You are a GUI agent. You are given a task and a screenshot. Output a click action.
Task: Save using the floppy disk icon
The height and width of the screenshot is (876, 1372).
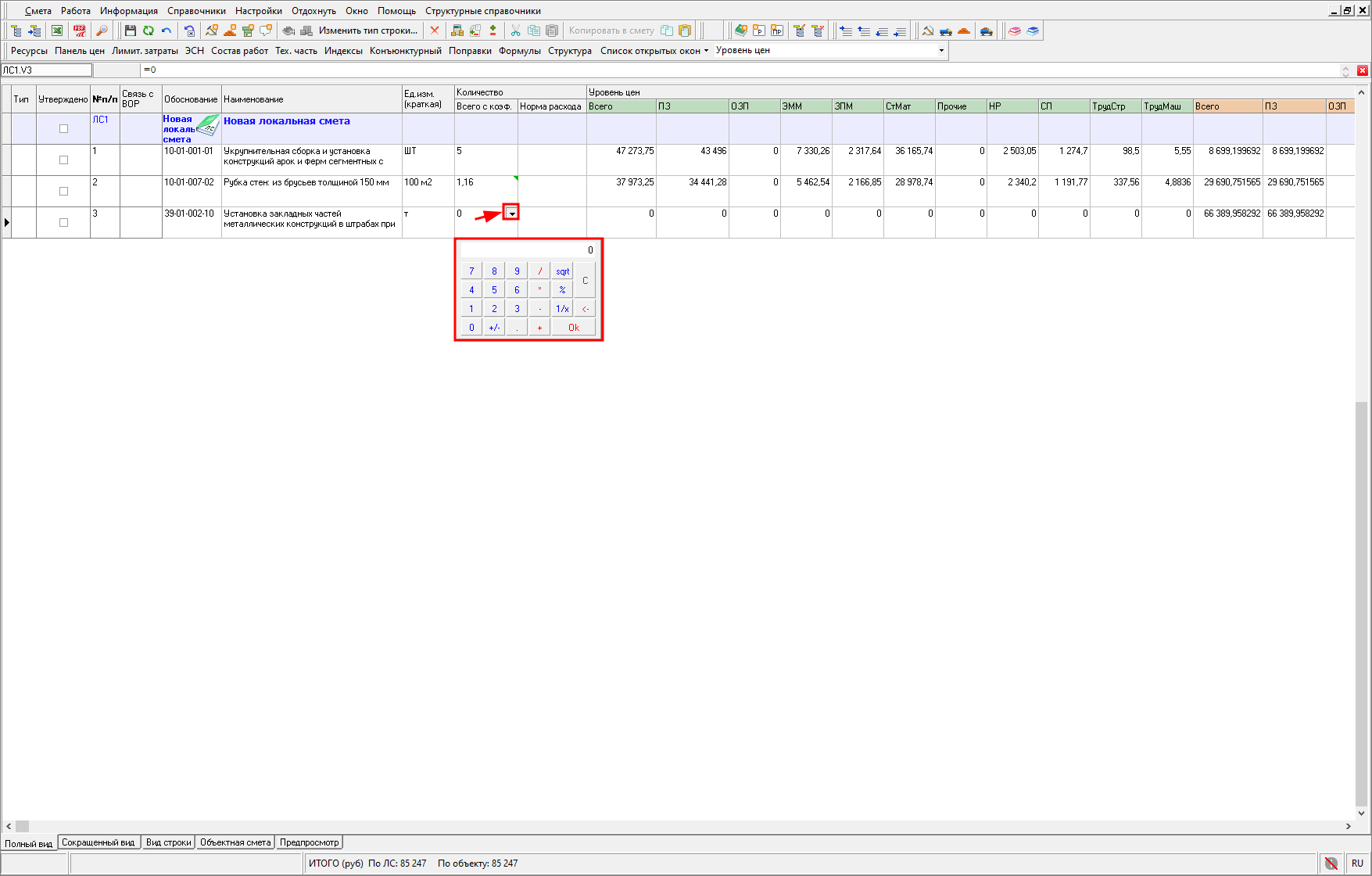131,31
